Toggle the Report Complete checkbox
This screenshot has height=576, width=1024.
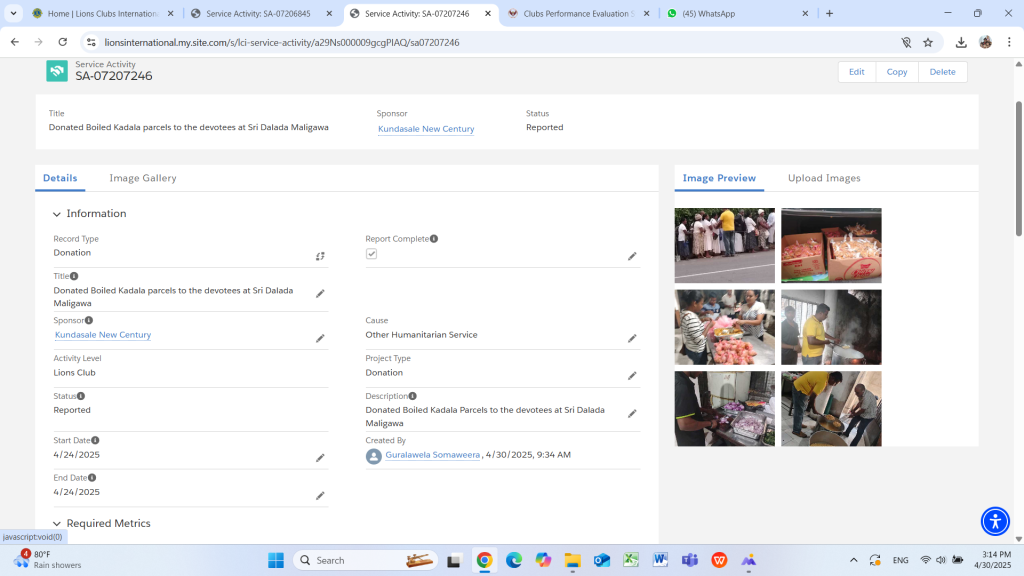372,254
